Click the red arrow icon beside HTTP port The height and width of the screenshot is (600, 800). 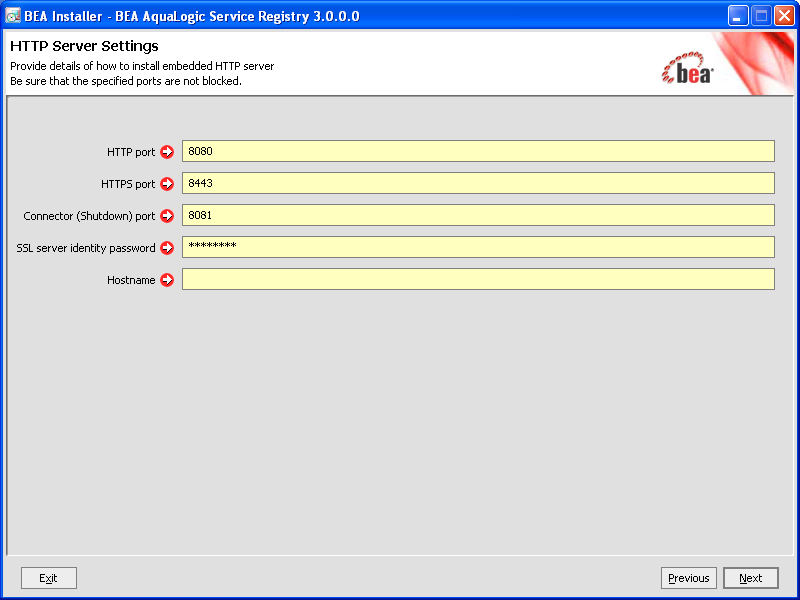pyautogui.click(x=167, y=152)
